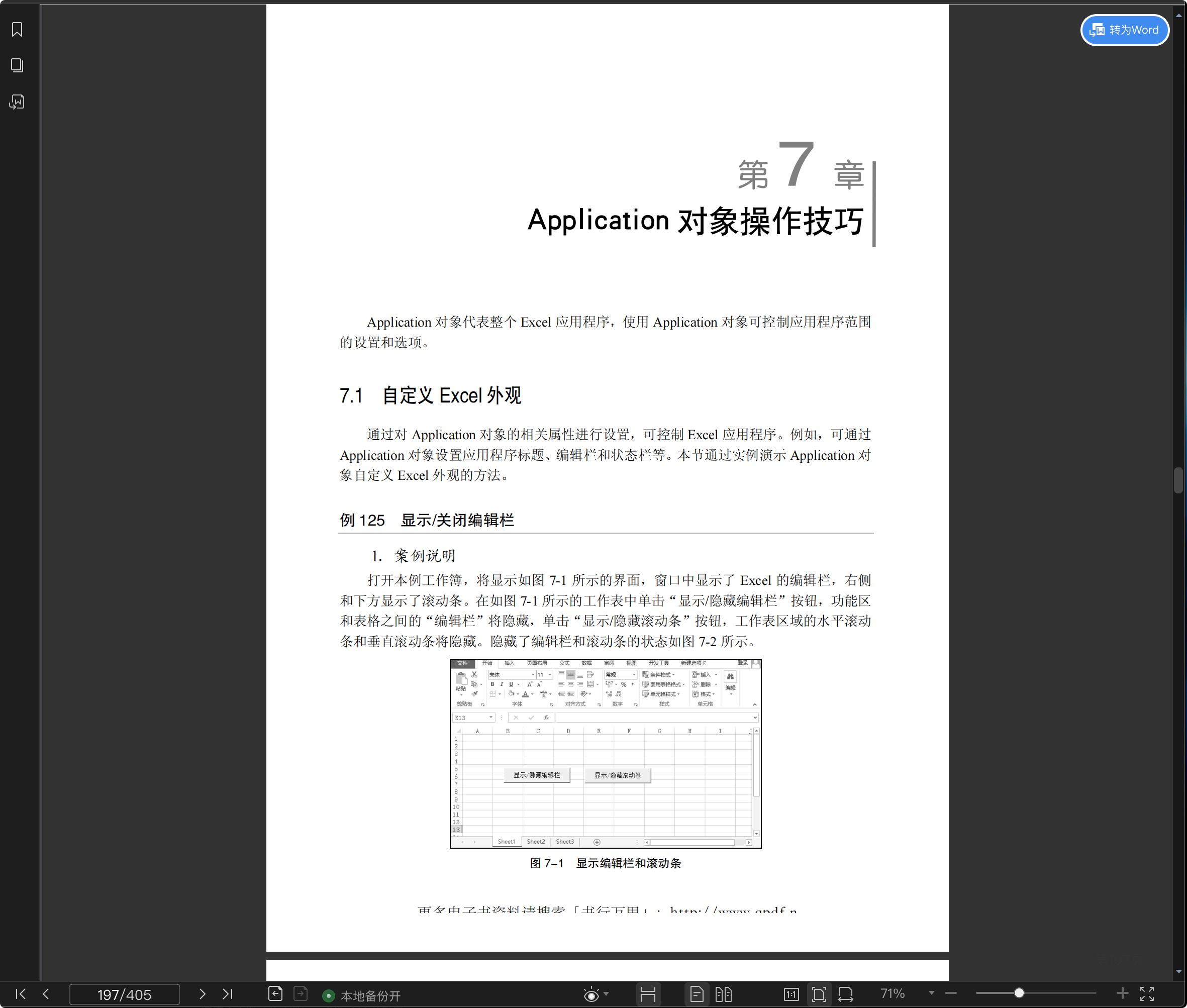Screen dimensions: 1187x1008
Task: Open eye protection mode dropdown arrow
Action: 607,994
